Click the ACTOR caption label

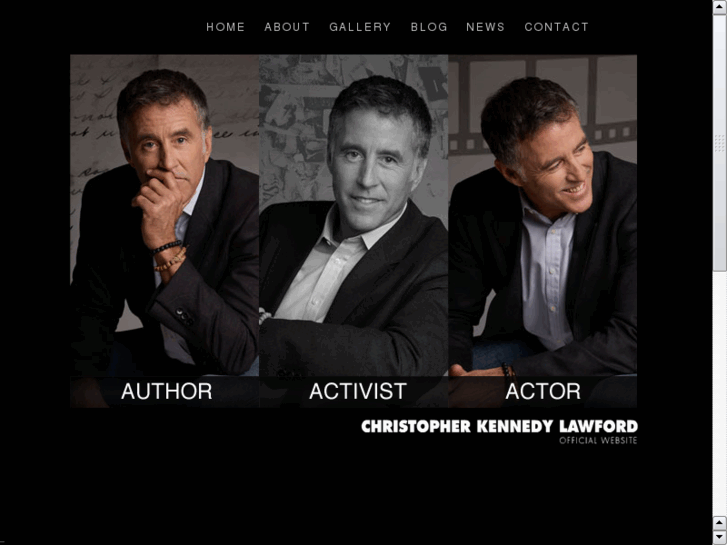pos(543,391)
